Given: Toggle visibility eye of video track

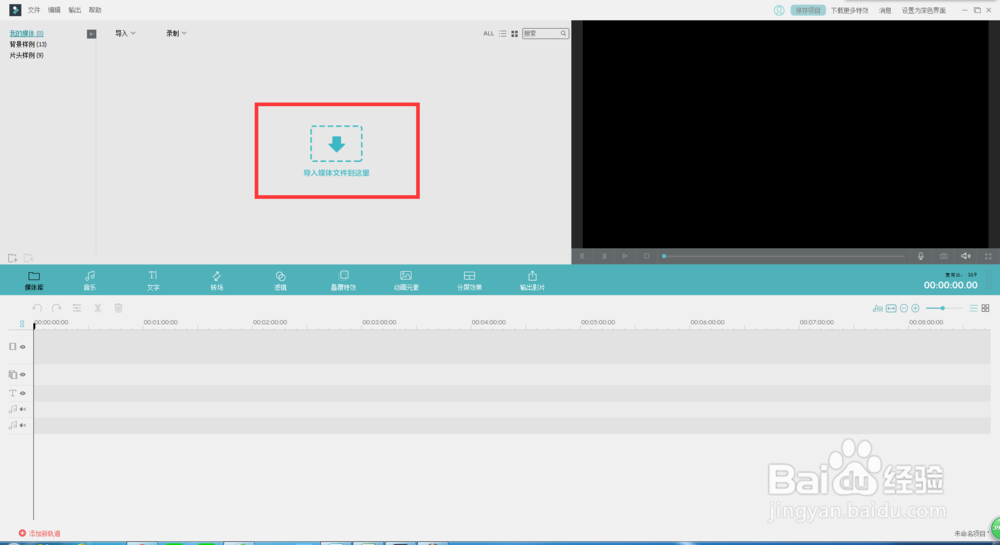Looking at the screenshot, I should point(23,347).
